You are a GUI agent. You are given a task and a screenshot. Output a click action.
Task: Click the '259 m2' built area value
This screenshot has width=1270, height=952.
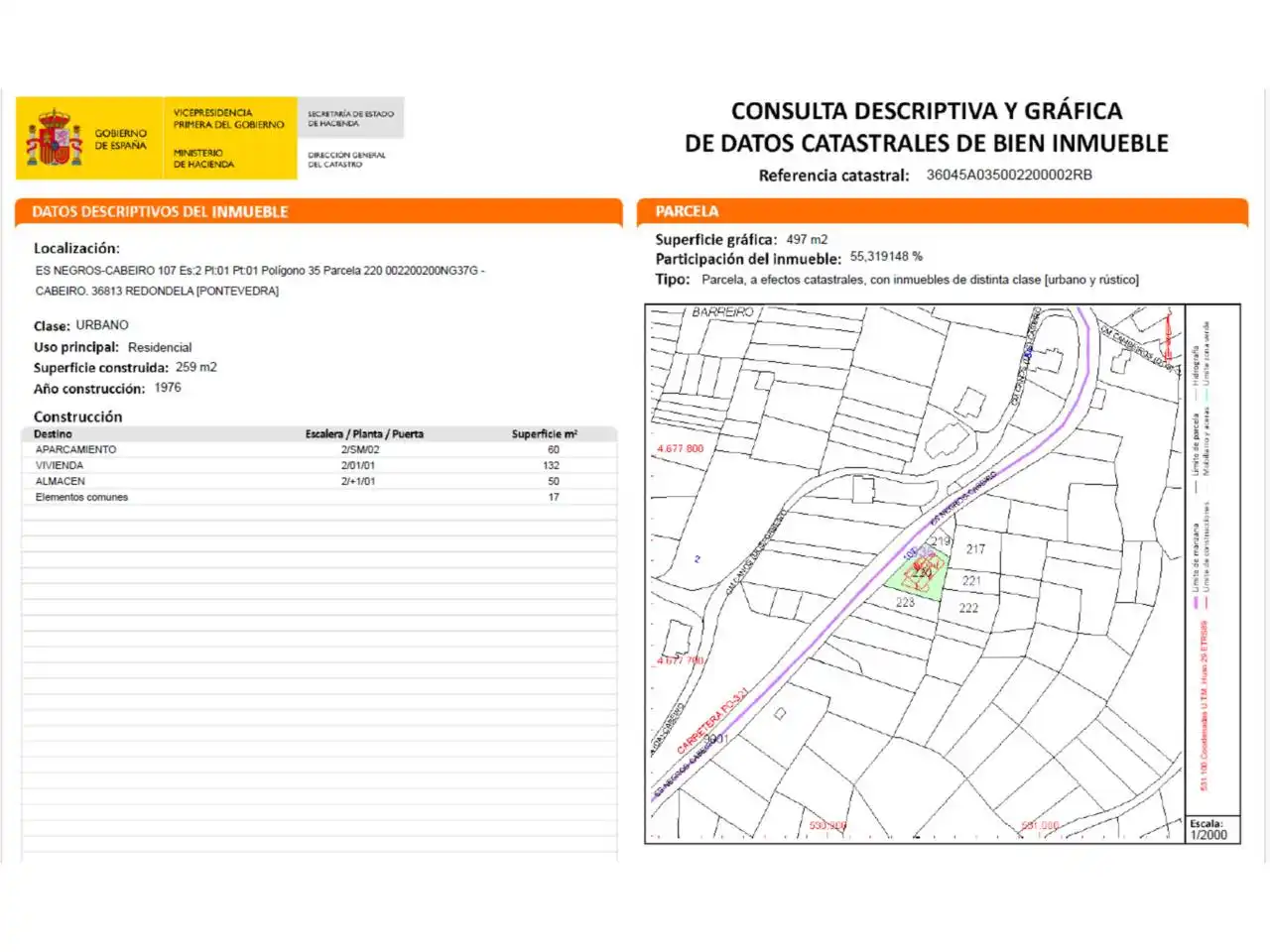click(196, 367)
